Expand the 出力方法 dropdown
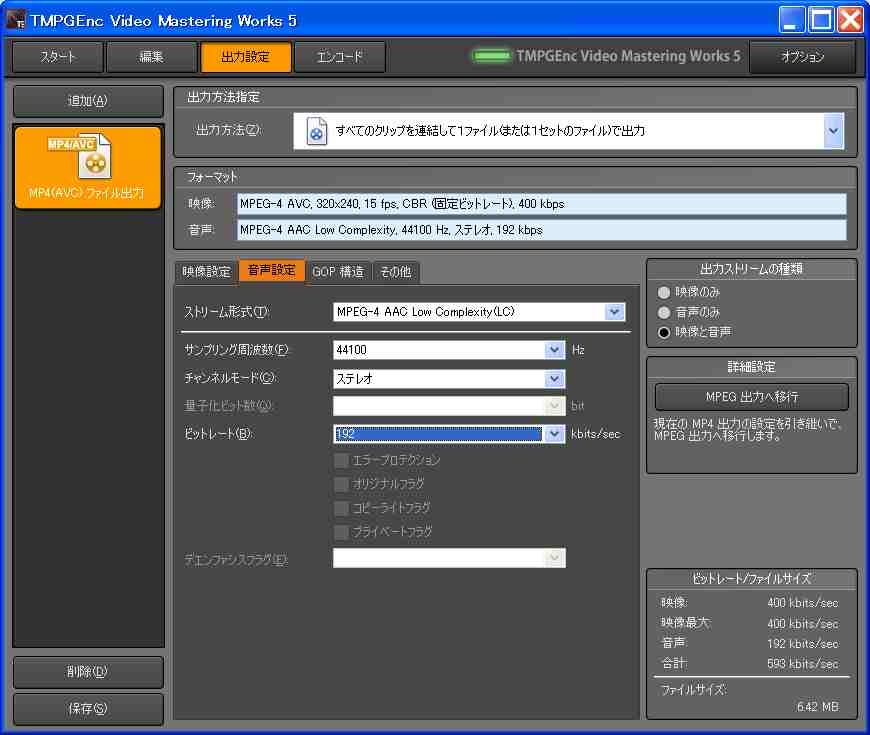 [833, 131]
